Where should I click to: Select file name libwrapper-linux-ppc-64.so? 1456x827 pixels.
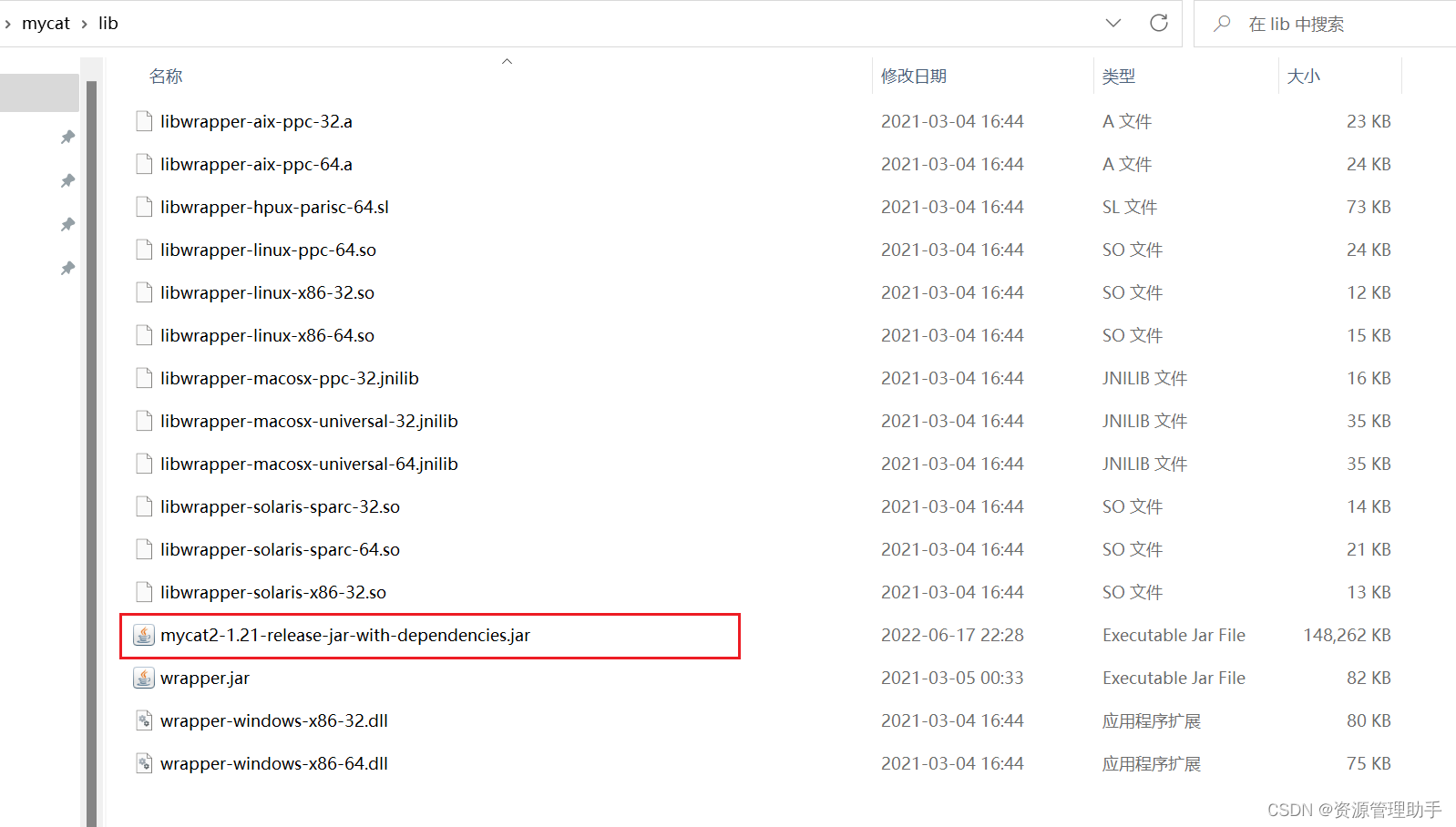(x=268, y=250)
